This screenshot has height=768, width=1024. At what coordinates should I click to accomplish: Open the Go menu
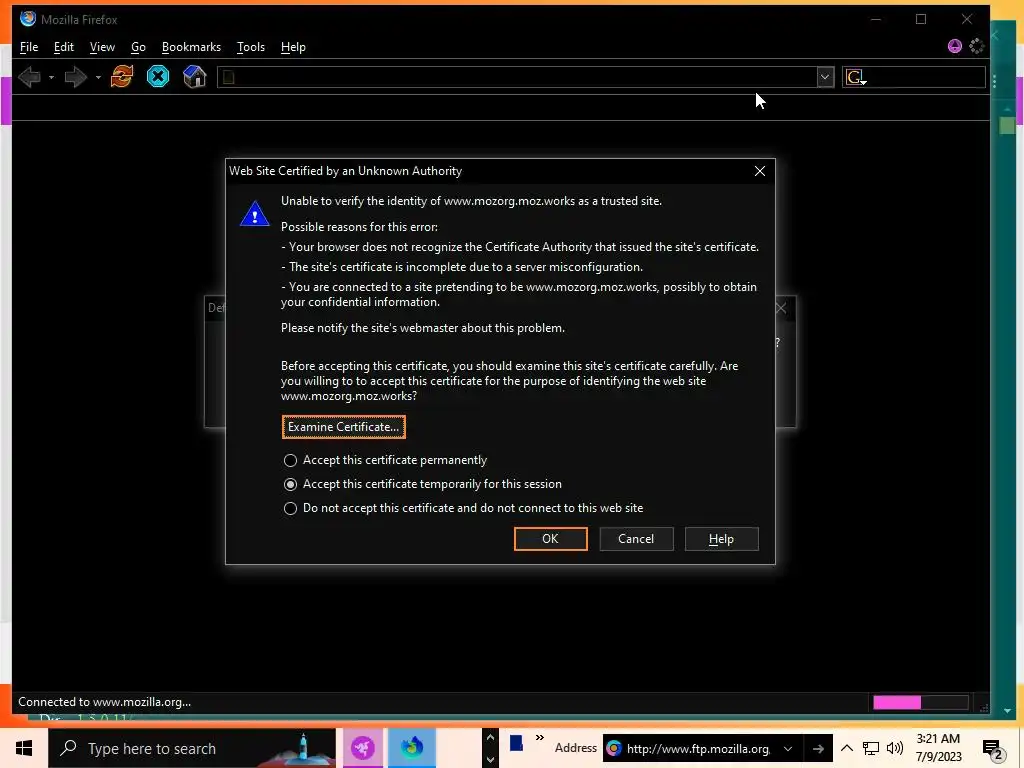[138, 47]
